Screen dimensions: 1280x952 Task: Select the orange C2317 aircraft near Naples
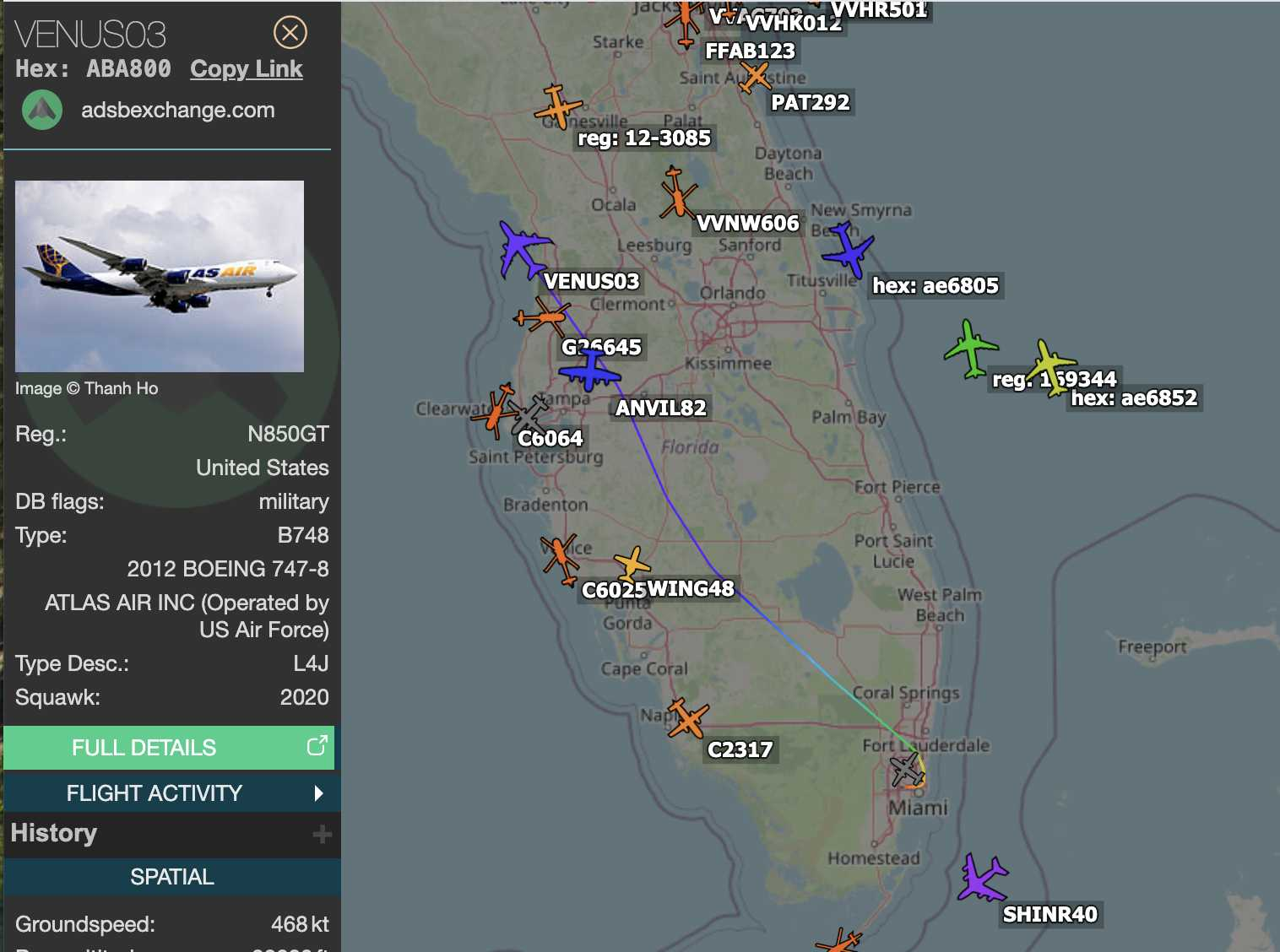[x=687, y=718]
